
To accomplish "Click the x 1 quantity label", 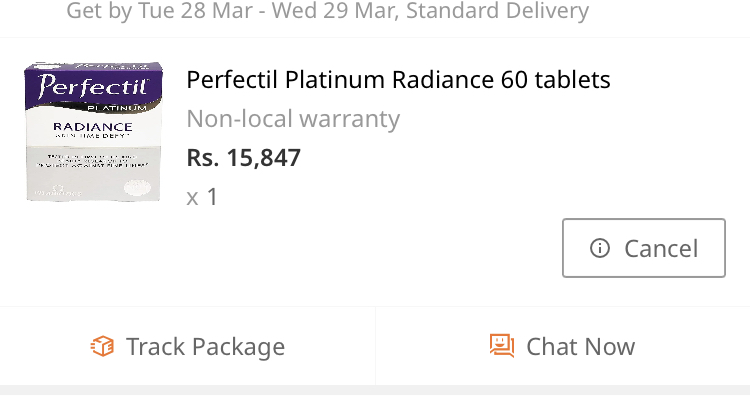I will [x=202, y=197].
